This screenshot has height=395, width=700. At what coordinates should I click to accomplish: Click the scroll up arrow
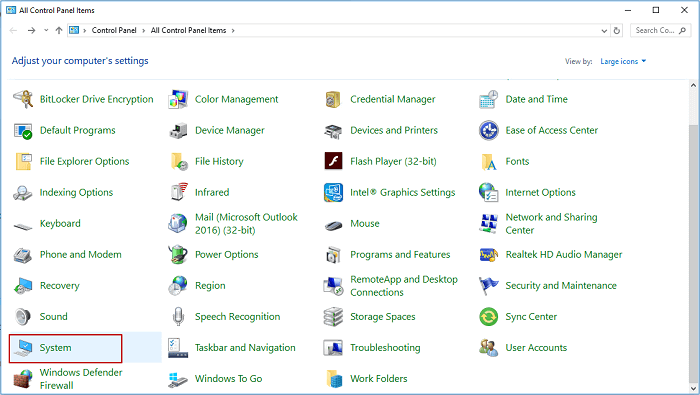(693, 85)
